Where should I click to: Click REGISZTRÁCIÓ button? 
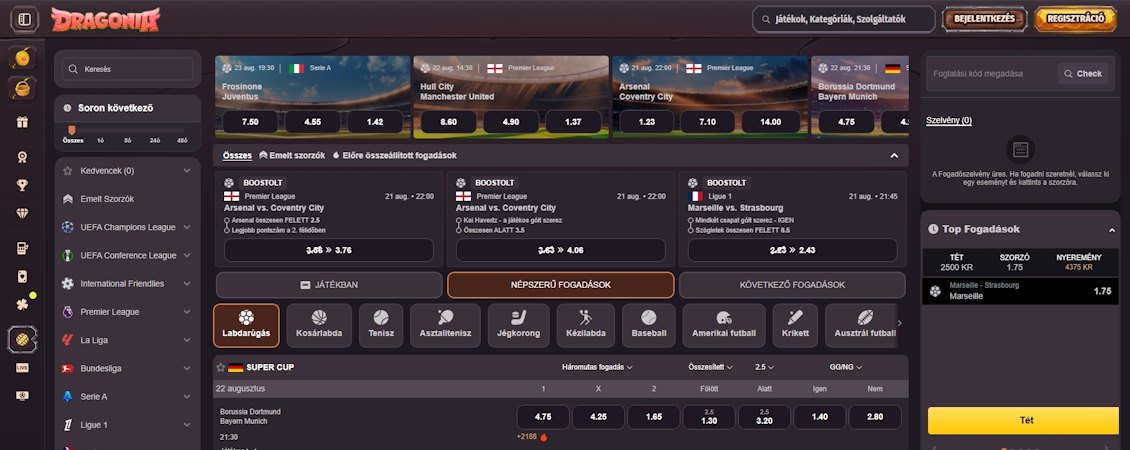(1075, 19)
